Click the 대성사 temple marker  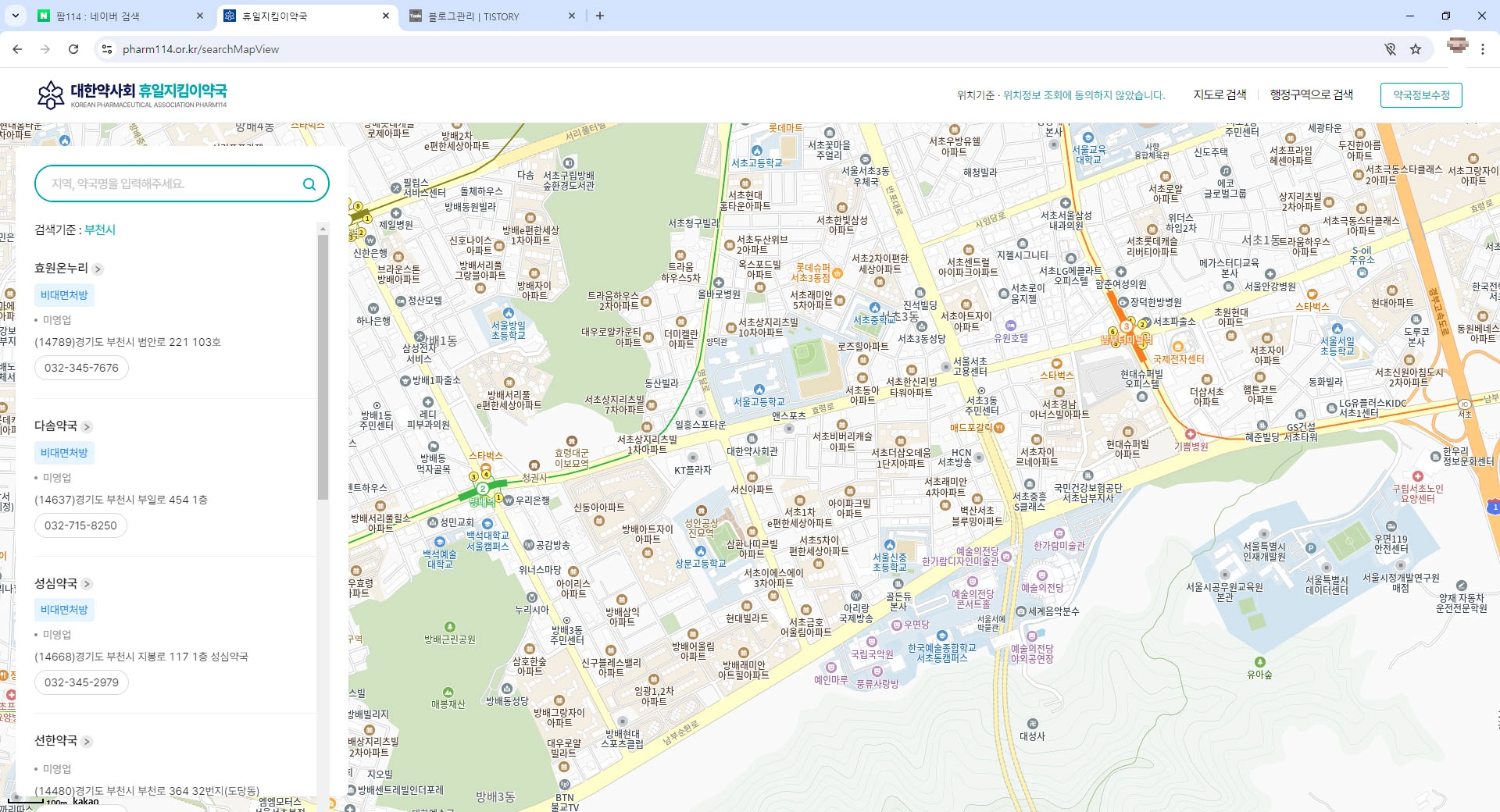point(1033,724)
